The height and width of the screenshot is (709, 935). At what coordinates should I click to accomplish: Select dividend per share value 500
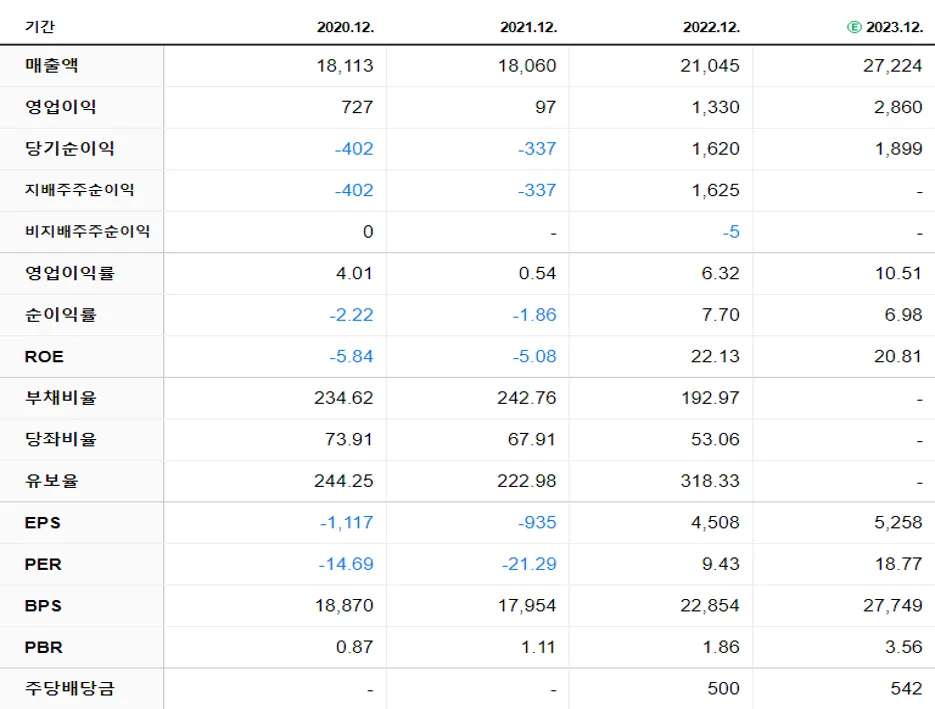723,689
